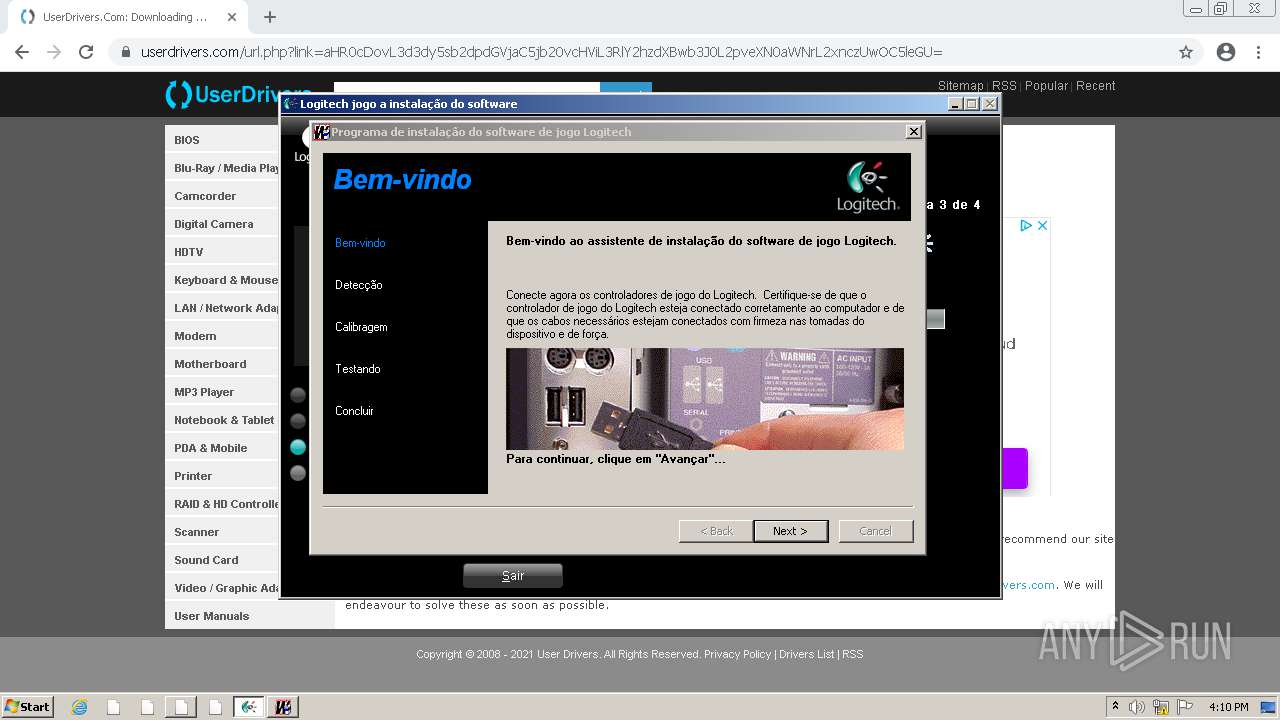Click the highlighted teal step indicator dot
Viewport: 1280px width, 720px height.
pos(298,447)
